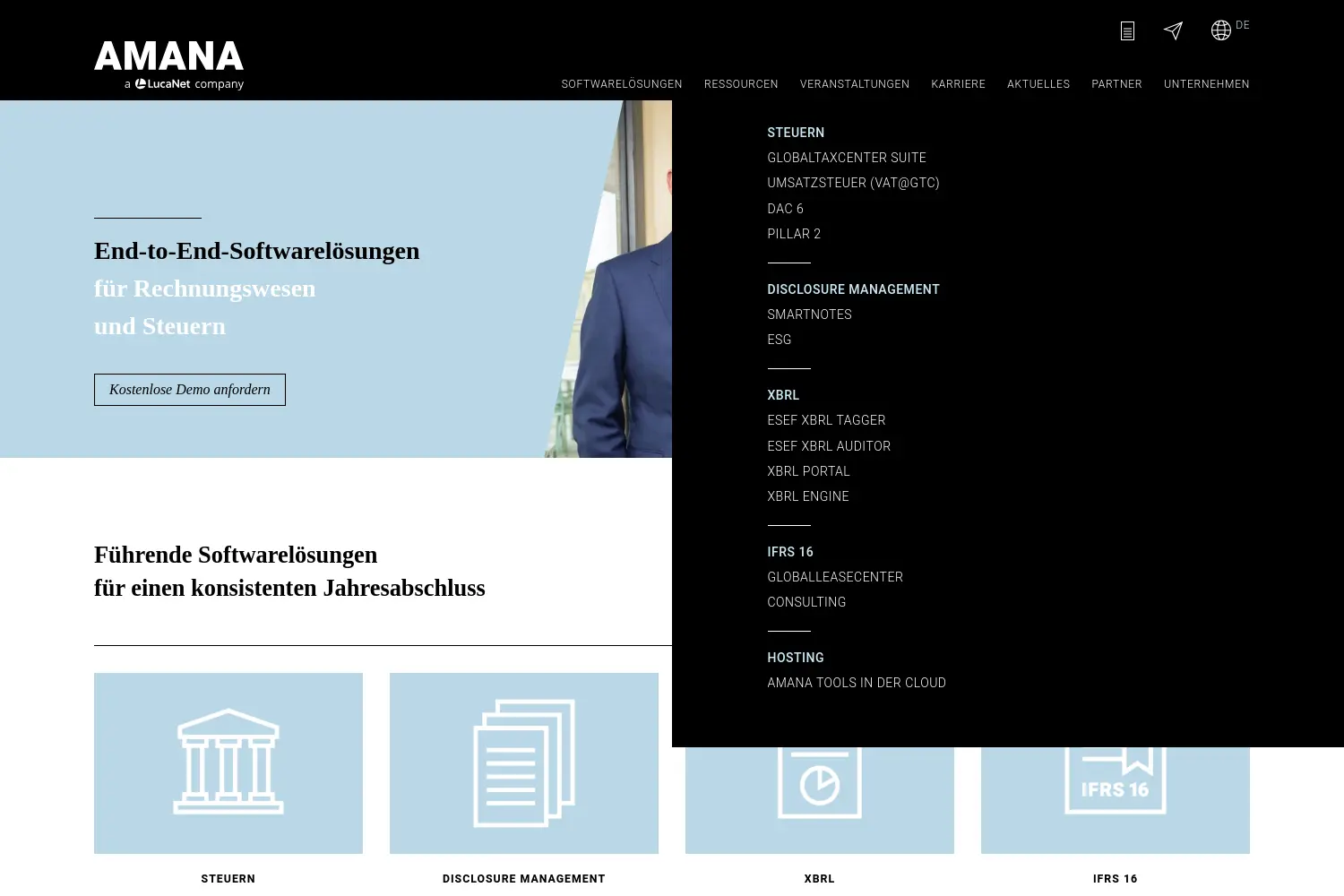The height and width of the screenshot is (896, 1344).
Task: Open ESEF XBRL Tagger link
Action: tap(826, 420)
